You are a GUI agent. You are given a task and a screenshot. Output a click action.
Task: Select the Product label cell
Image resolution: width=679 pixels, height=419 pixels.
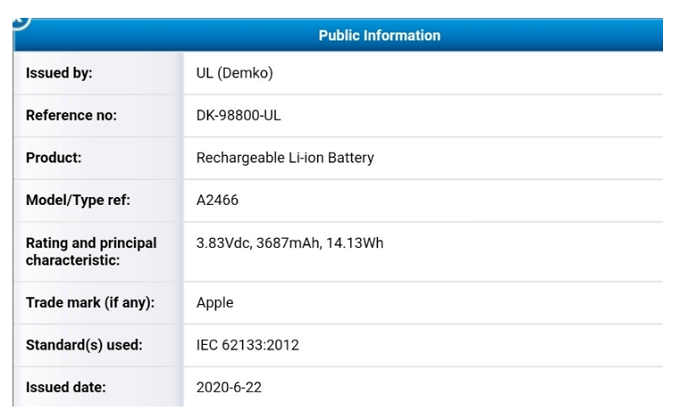pyautogui.click(x=99, y=158)
